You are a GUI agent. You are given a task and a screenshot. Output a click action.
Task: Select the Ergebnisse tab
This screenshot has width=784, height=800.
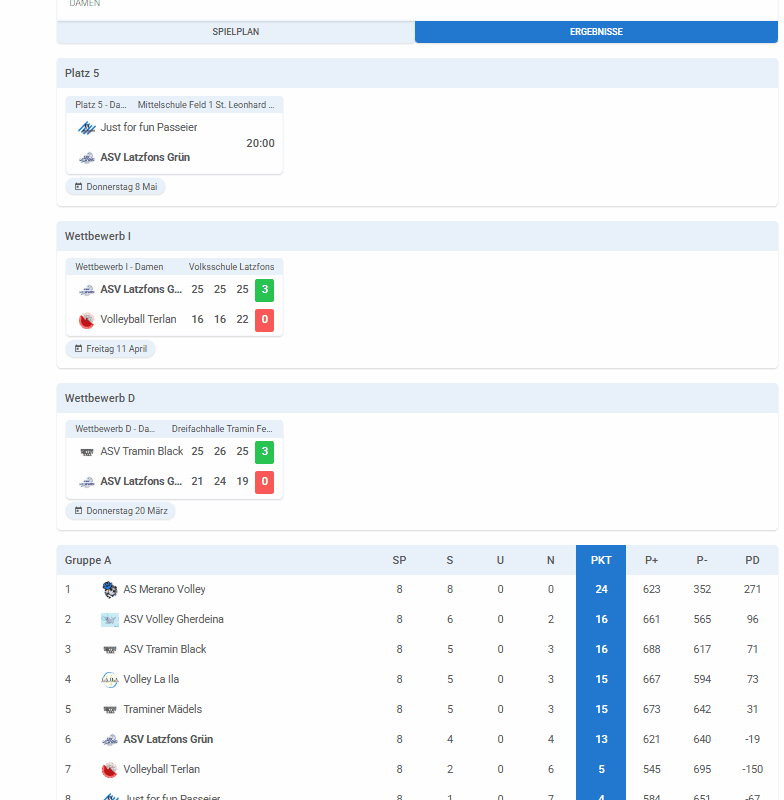point(596,32)
